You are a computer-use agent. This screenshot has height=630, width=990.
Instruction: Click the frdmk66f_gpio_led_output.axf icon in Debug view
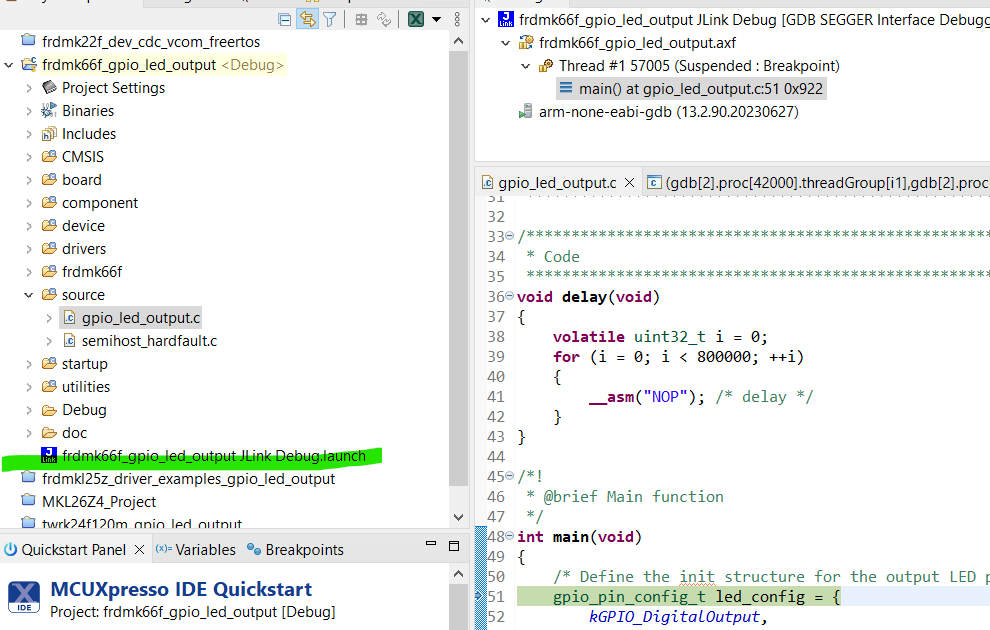point(525,43)
